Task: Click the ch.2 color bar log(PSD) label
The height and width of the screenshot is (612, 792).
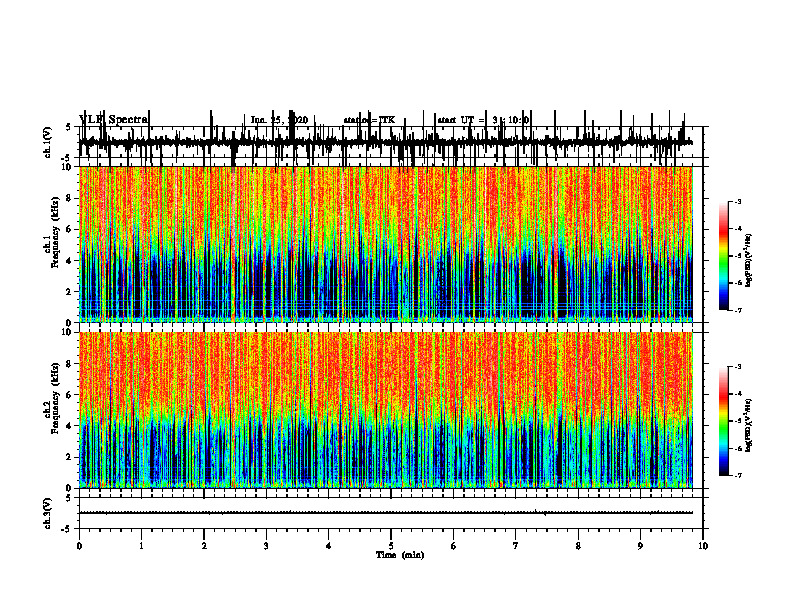Action: 749,425
